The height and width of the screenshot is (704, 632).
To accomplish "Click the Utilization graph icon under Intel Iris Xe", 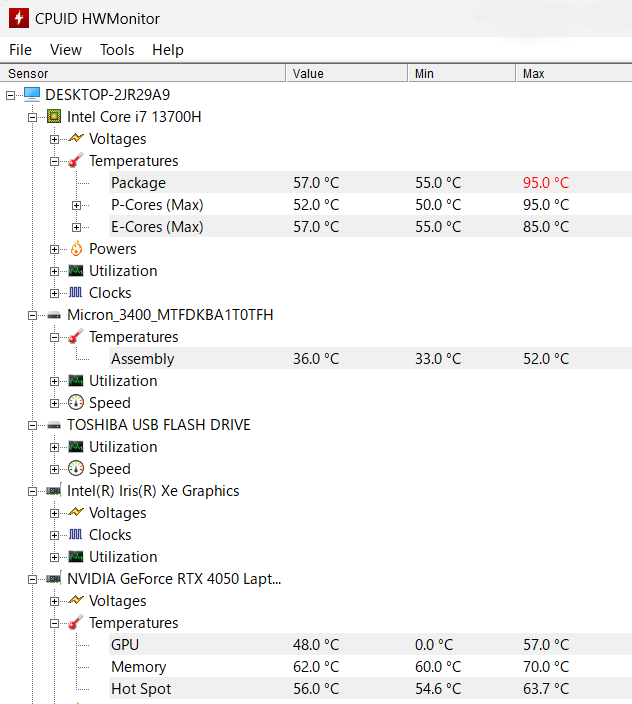I will click(76, 557).
